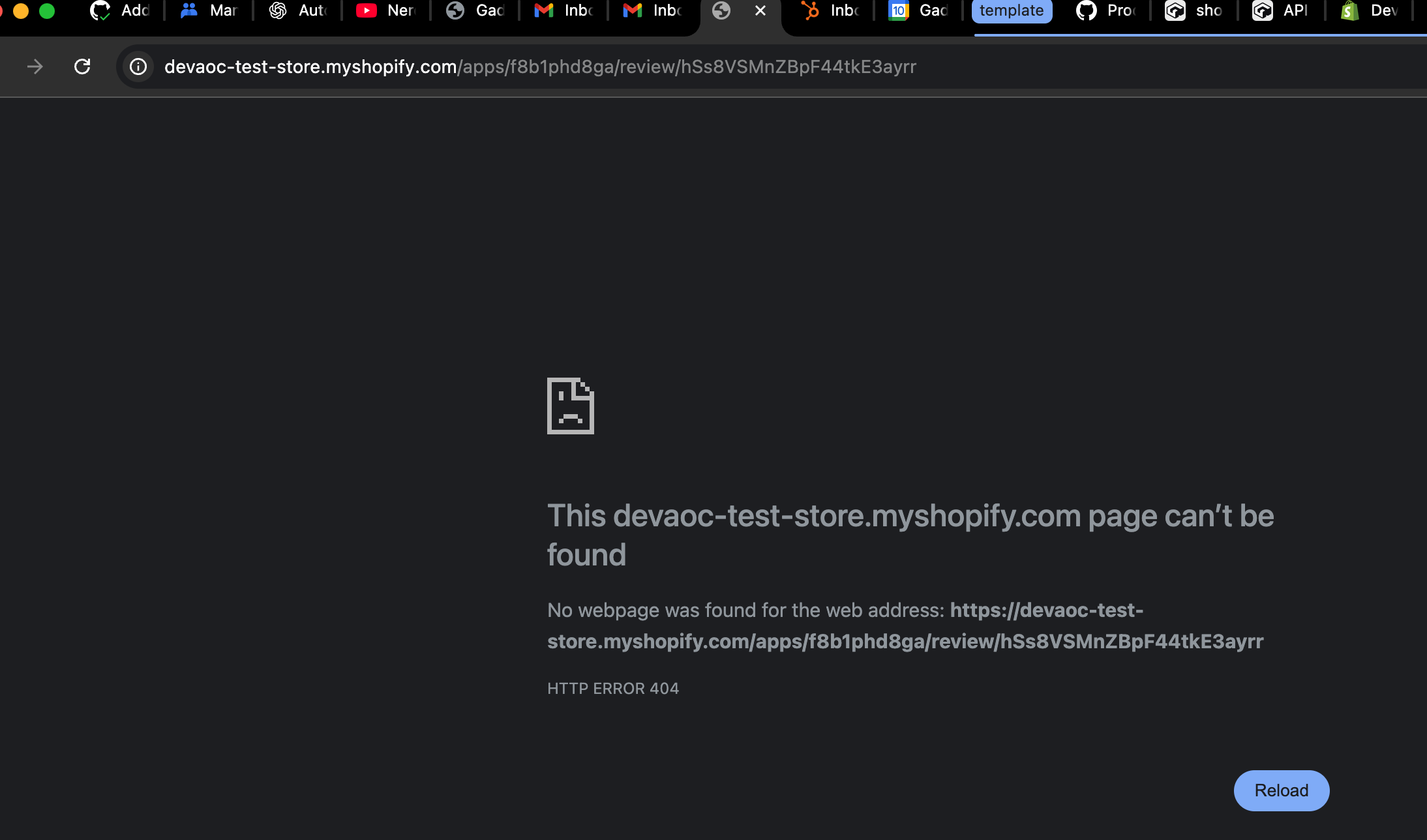This screenshot has height=840, width=1427.
Task: Open the first Gmail Inbox tab
Action: pyautogui.click(x=565, y=10)
